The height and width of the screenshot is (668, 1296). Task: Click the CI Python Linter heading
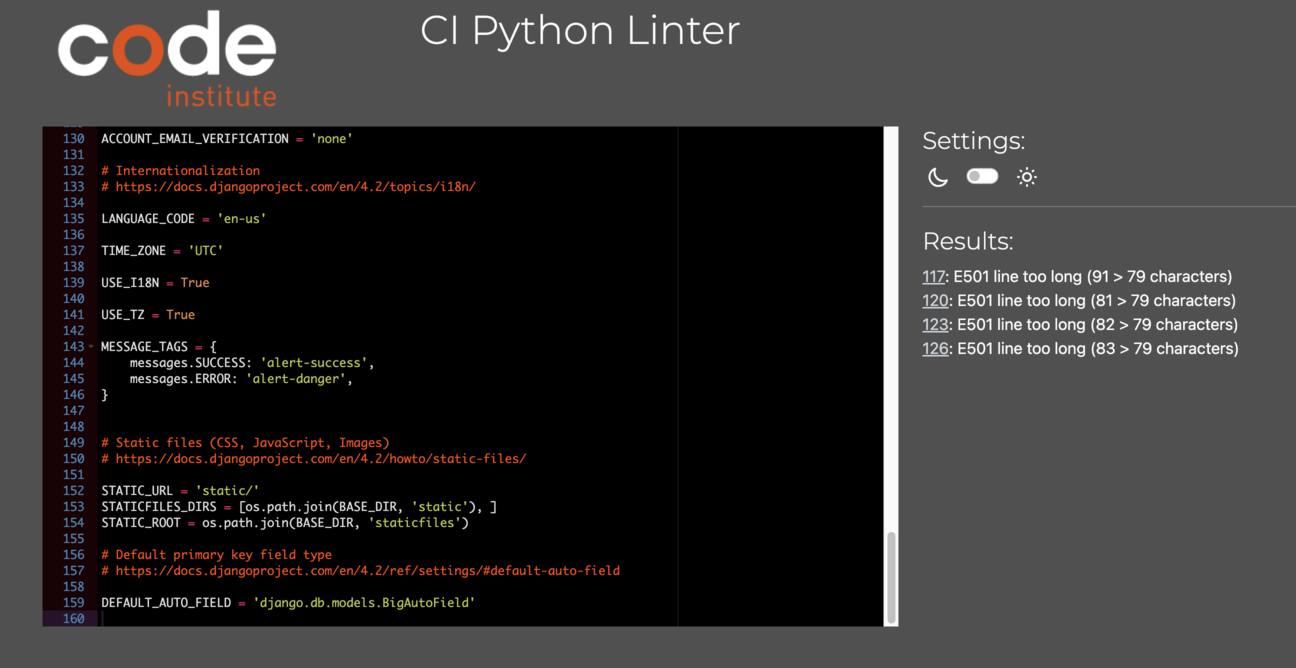[x=580, y=31]
